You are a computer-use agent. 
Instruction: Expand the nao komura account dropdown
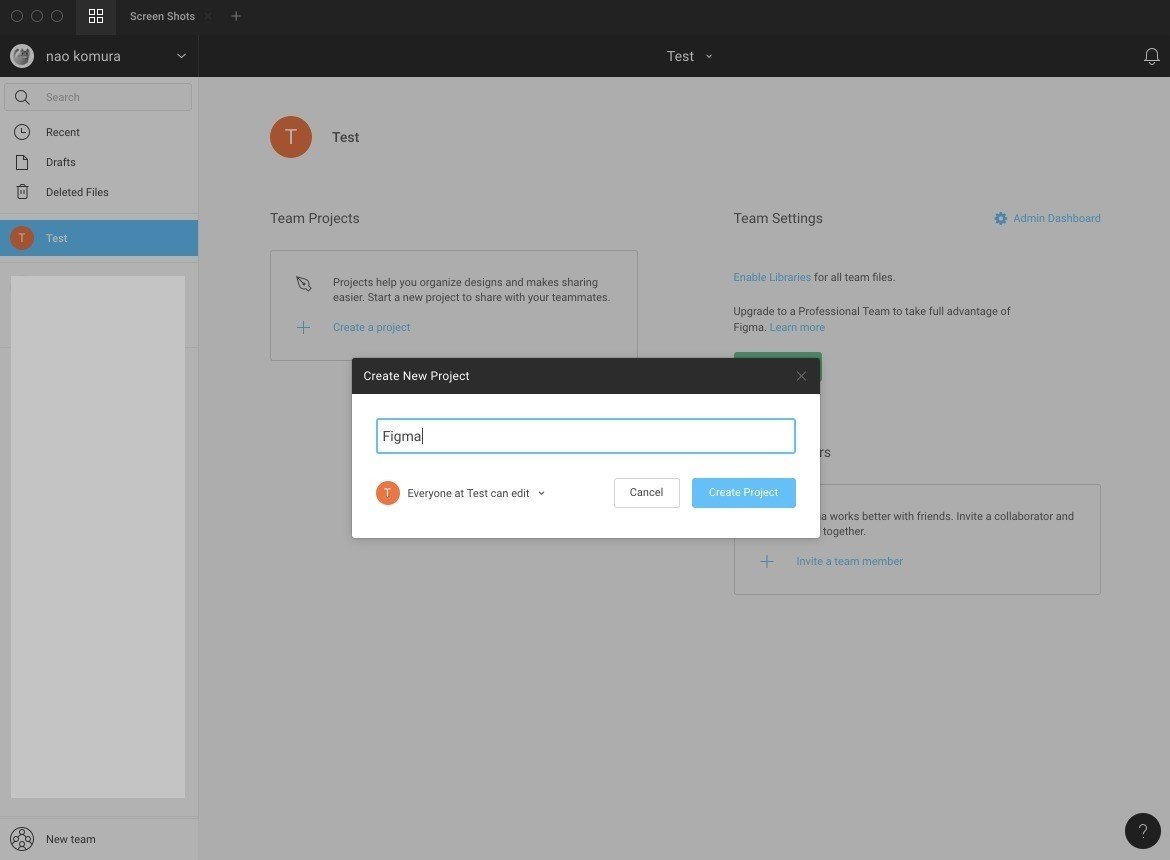(x=181, y=56)
